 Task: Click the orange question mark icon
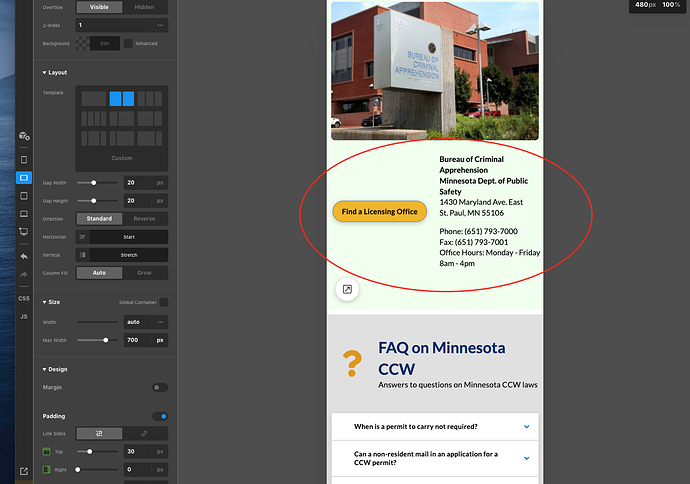[352, 363]
